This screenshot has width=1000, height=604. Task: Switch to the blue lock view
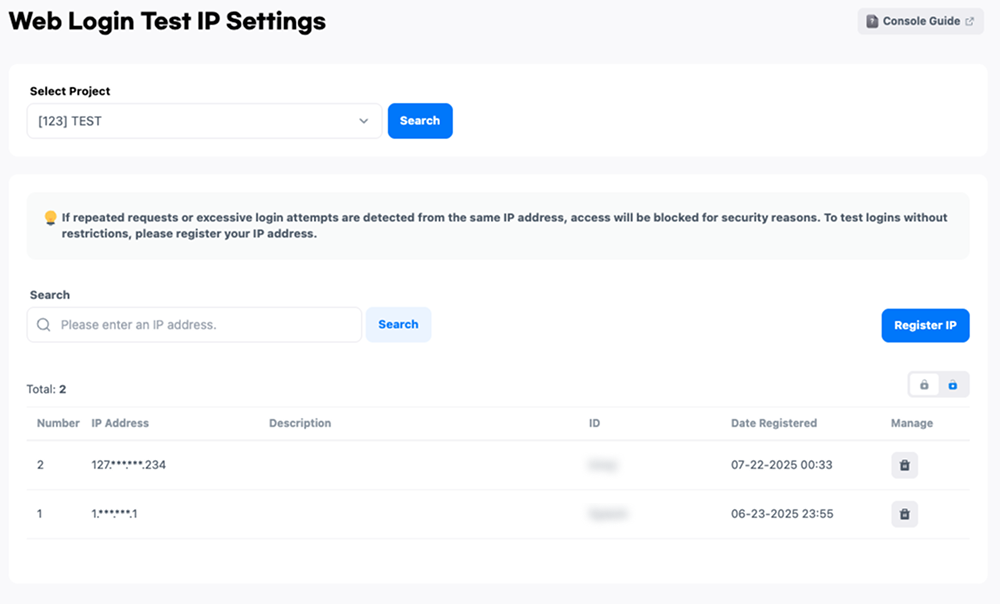click(953, 385)
